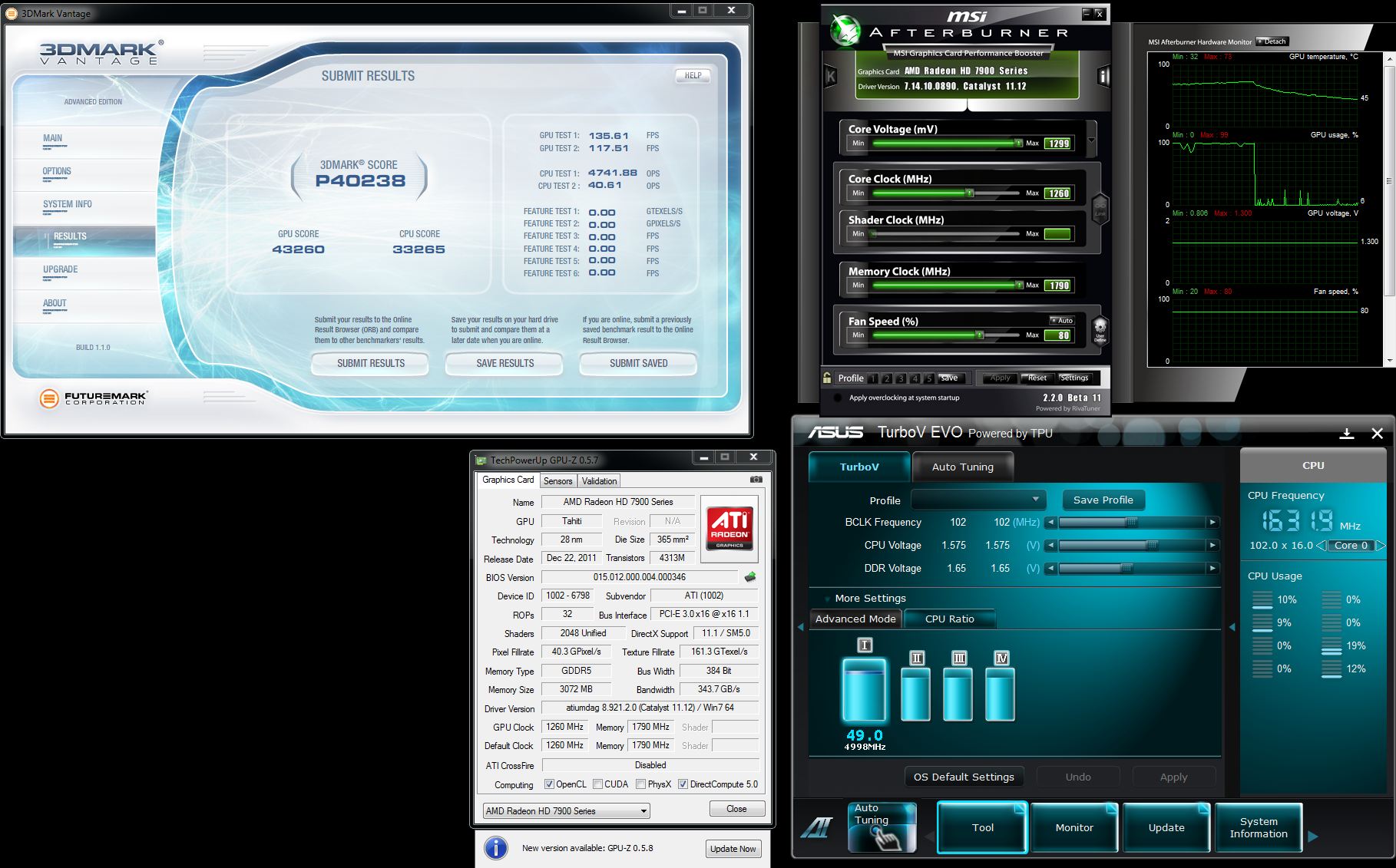
Task: Click the Update Now button for GPU-Z
Action: tap(733, 849)
